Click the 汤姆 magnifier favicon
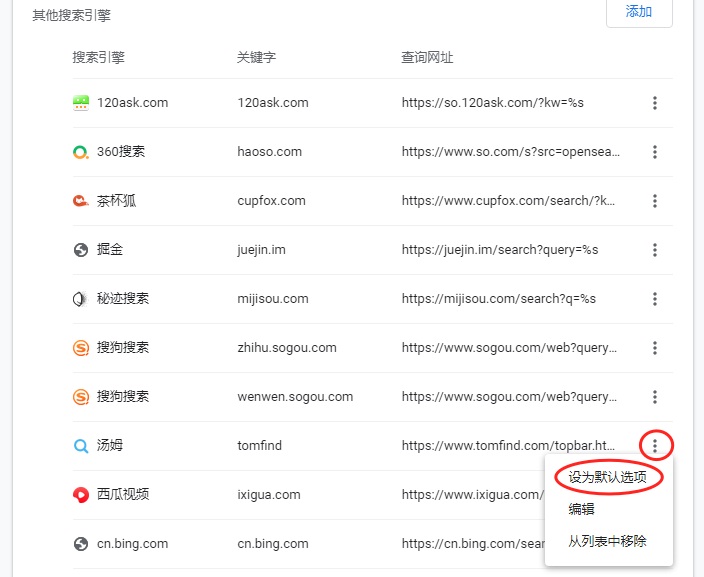 pyautogui.click(x=81, y=445)
